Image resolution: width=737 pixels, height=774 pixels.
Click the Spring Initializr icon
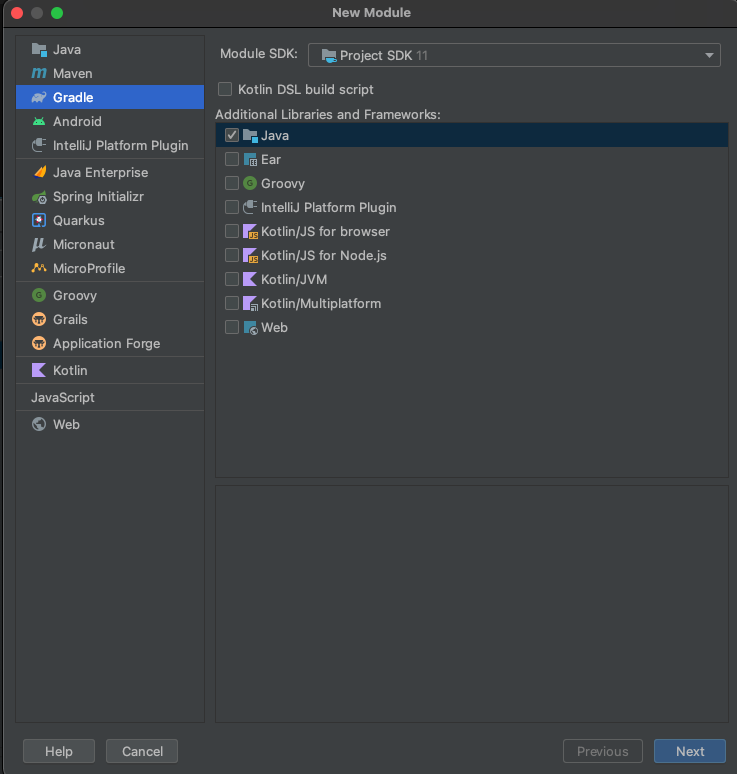point(39,196)
